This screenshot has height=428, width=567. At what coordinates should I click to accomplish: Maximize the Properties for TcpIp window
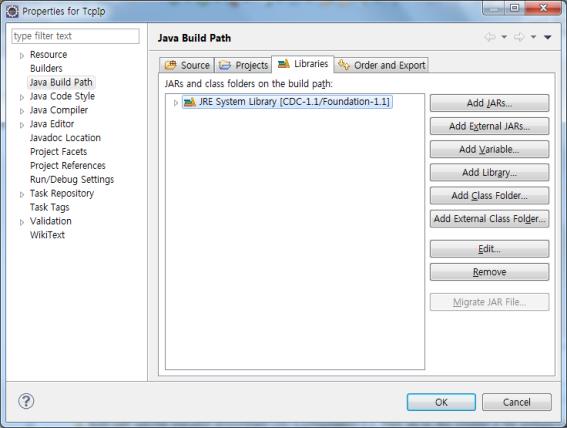(x=514, y=8)
